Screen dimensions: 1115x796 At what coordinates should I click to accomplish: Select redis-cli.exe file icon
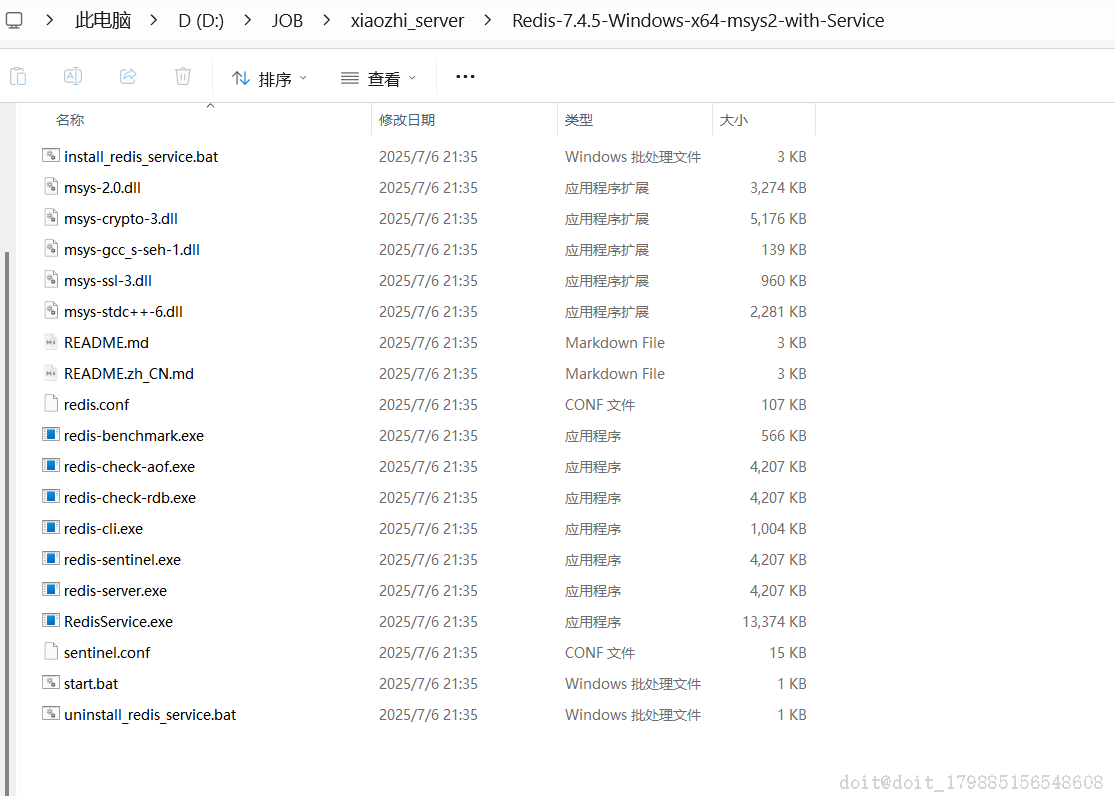50,527
